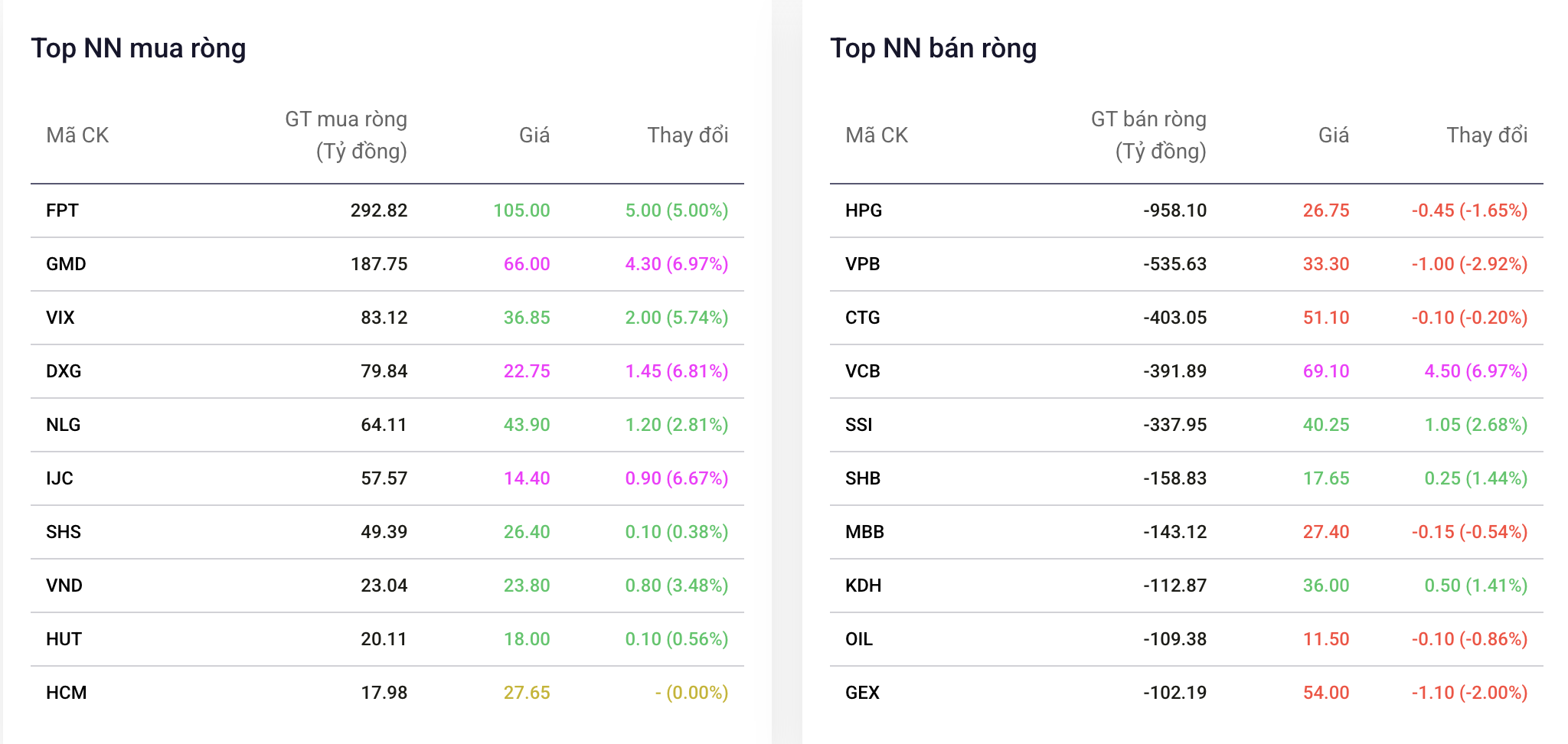This screenshot has width=1568, height=744.
Task: Click the FPT ticker in net buy table
Action: (62, 210)
